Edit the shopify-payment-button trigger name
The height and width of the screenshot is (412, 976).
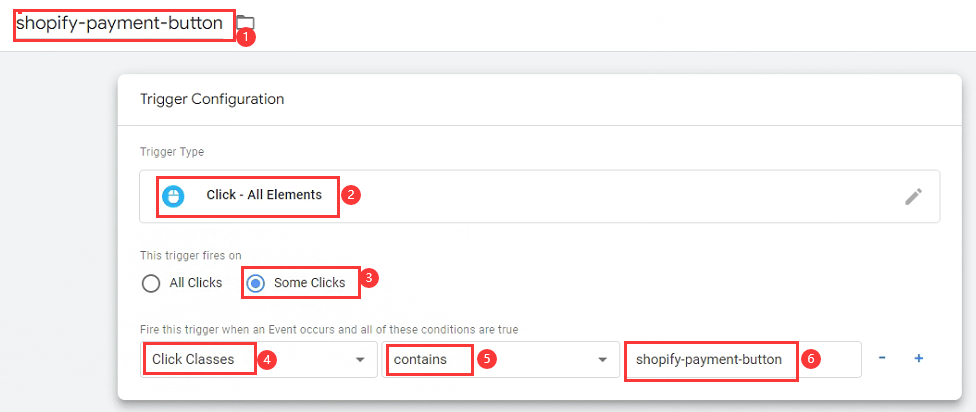coord(120,24)
